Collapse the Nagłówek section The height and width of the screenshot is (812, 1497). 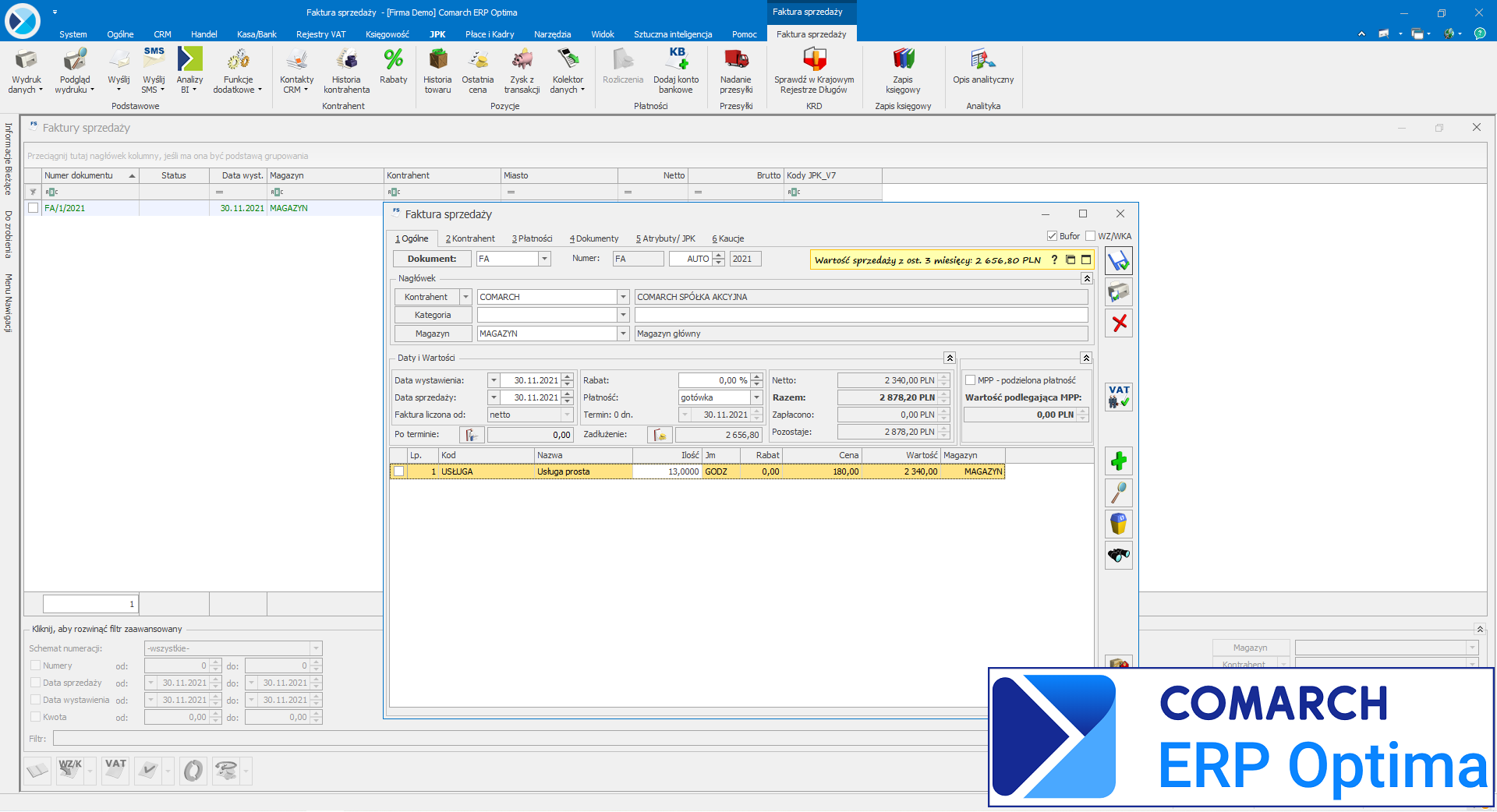(1087, 279)
